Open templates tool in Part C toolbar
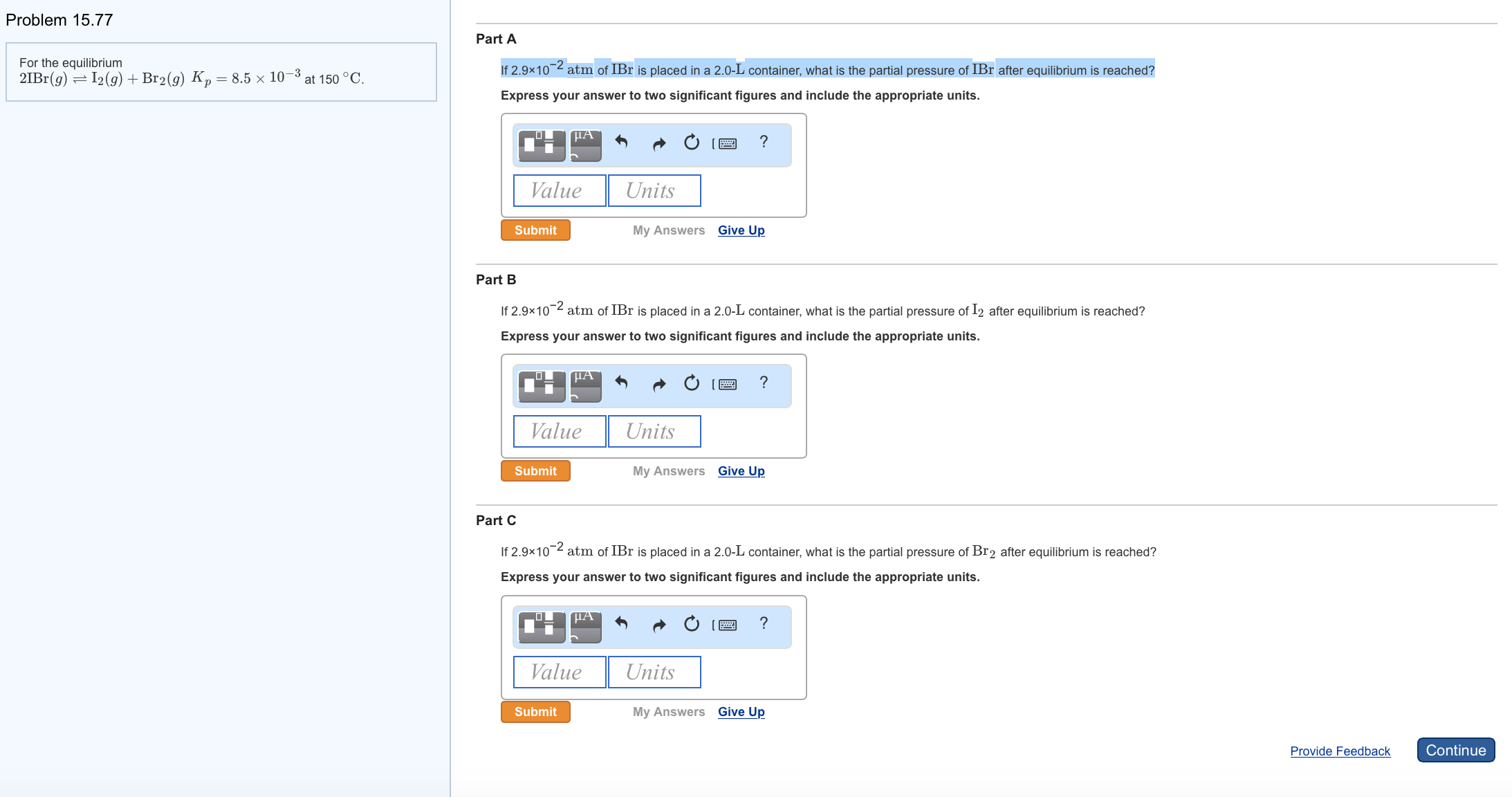This screenshot has height=797, width=1512. (x=542, y=627)
